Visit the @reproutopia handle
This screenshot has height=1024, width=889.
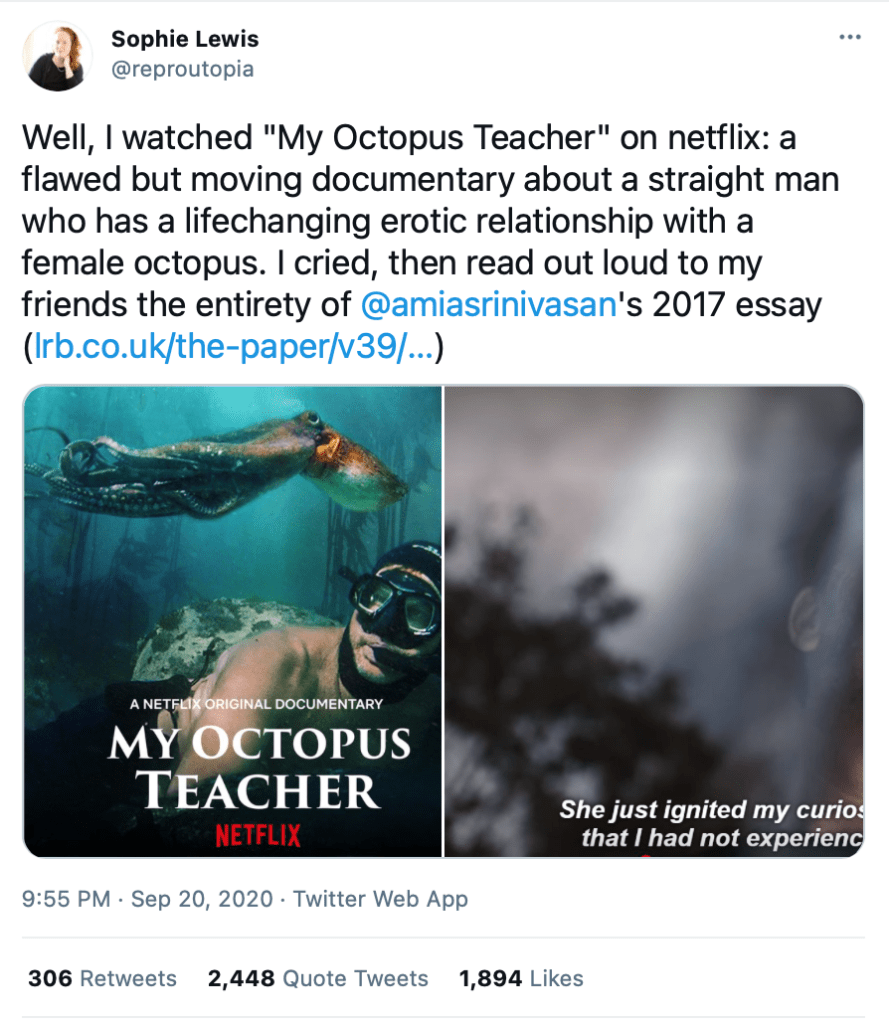(182, 69)
